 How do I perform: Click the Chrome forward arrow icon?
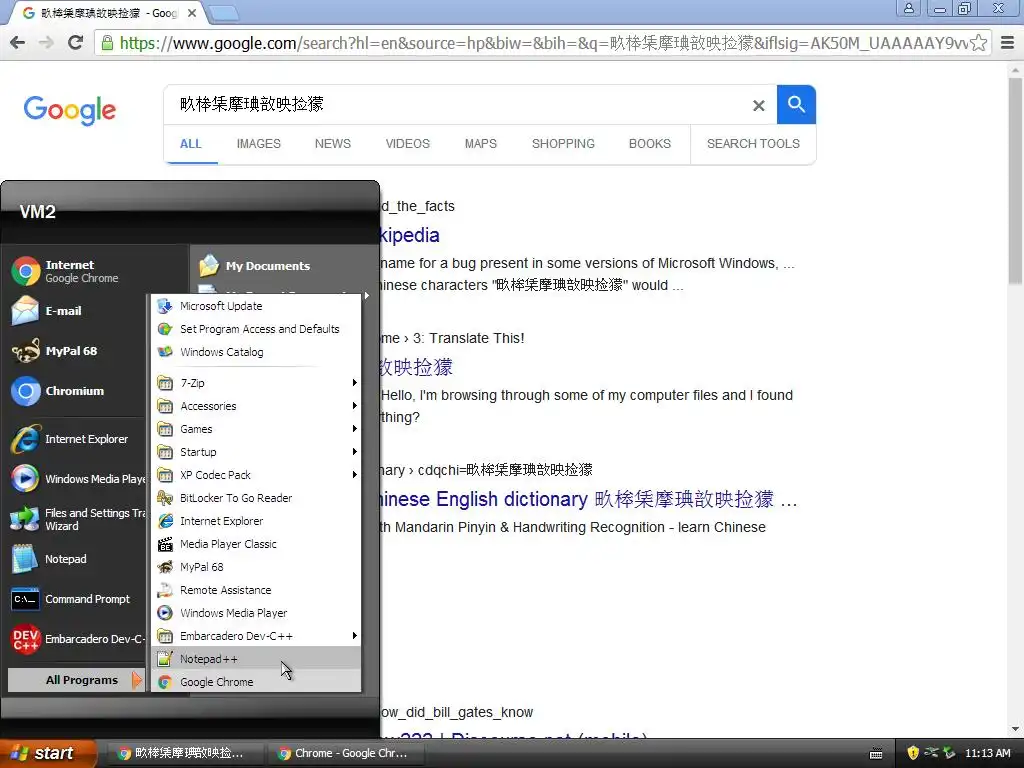pyautogui.click(x=46, y=43)
